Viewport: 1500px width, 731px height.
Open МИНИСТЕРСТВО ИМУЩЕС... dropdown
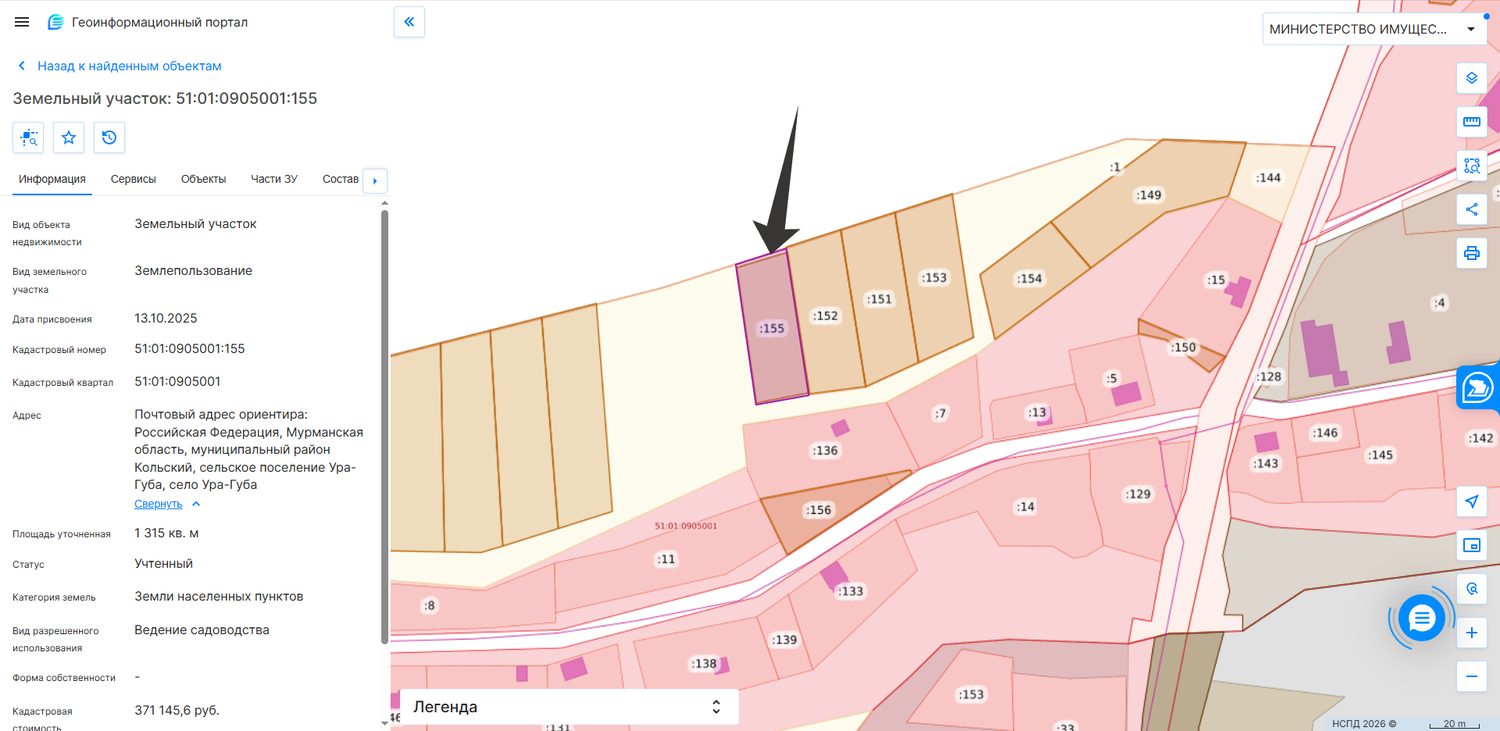pyautogui.click(x=1374, y=29)
